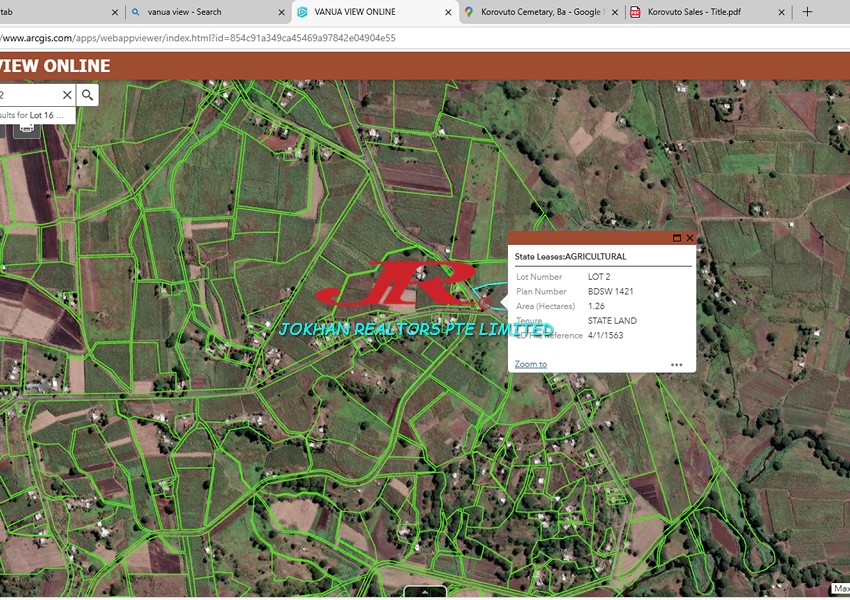Click the print widget icon
The height and width of the screenshot is (600, 850).
pos(27,127)
